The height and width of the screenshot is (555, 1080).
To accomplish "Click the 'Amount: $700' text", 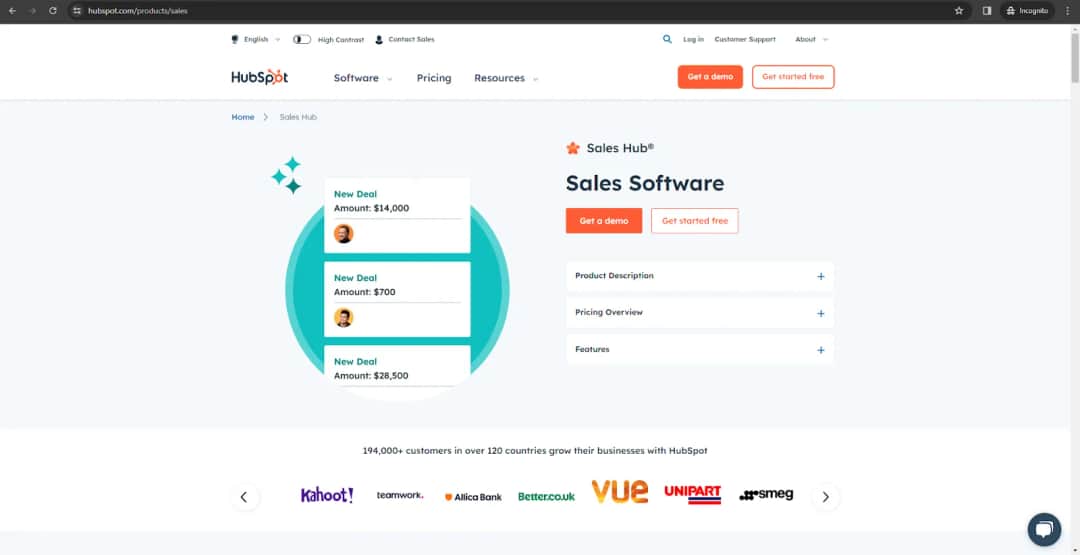I will pos(364,292).
